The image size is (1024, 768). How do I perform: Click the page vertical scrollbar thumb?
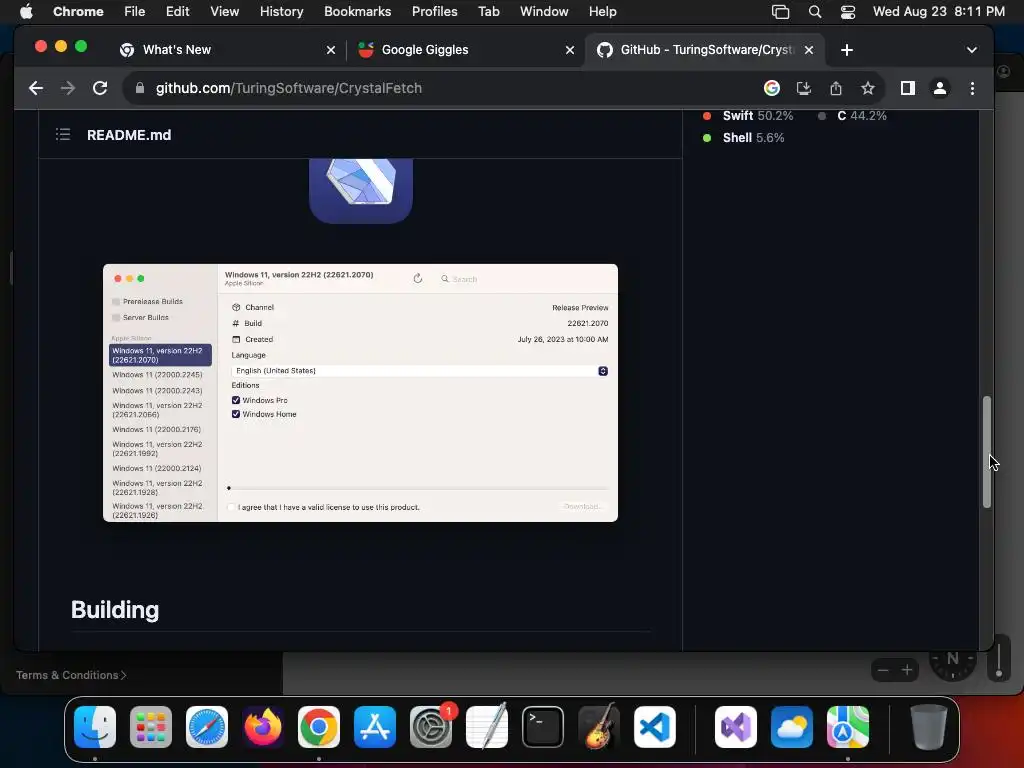[x=987, y=451]
